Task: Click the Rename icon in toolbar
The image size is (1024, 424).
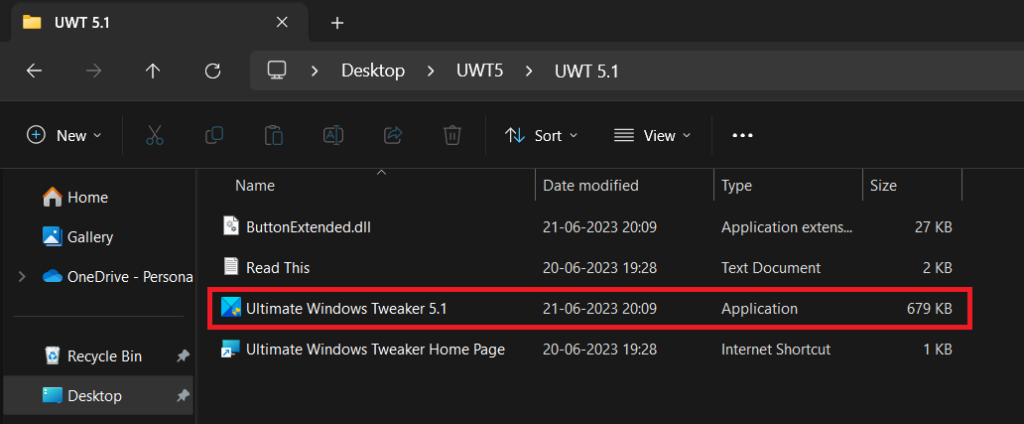Action: pyautogui.click(x=333, y=135)
